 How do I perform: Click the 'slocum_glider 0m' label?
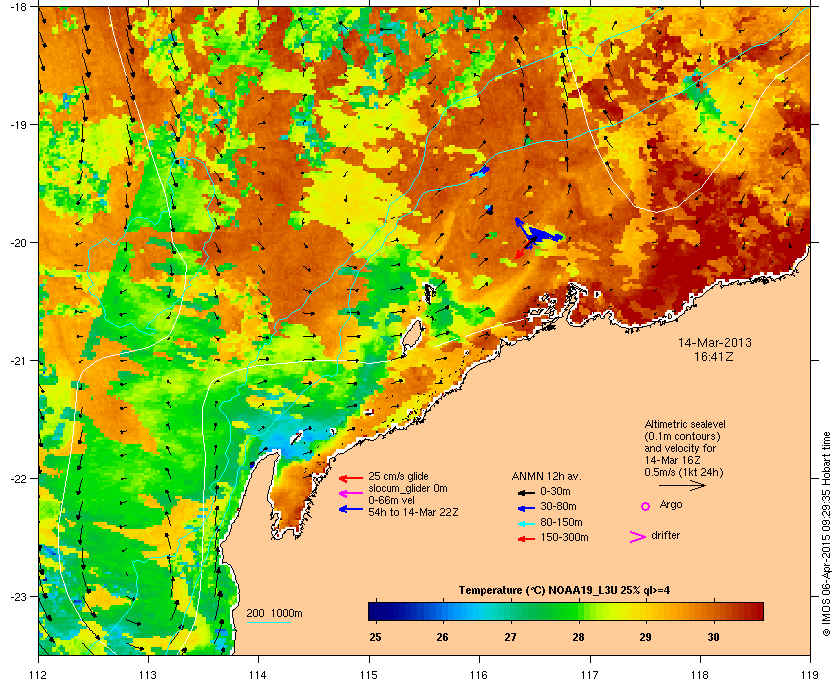[x=408, y=488]
